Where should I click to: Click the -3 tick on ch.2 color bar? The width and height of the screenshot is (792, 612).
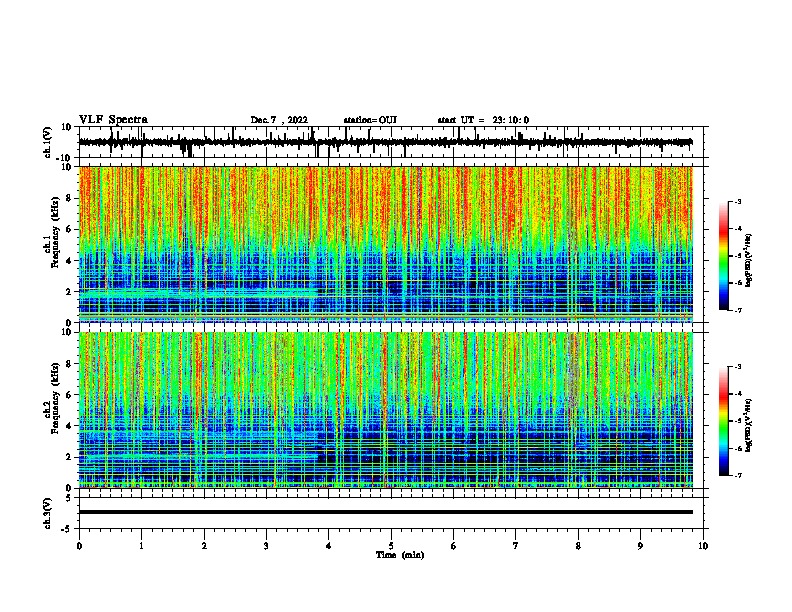point(737,367)
